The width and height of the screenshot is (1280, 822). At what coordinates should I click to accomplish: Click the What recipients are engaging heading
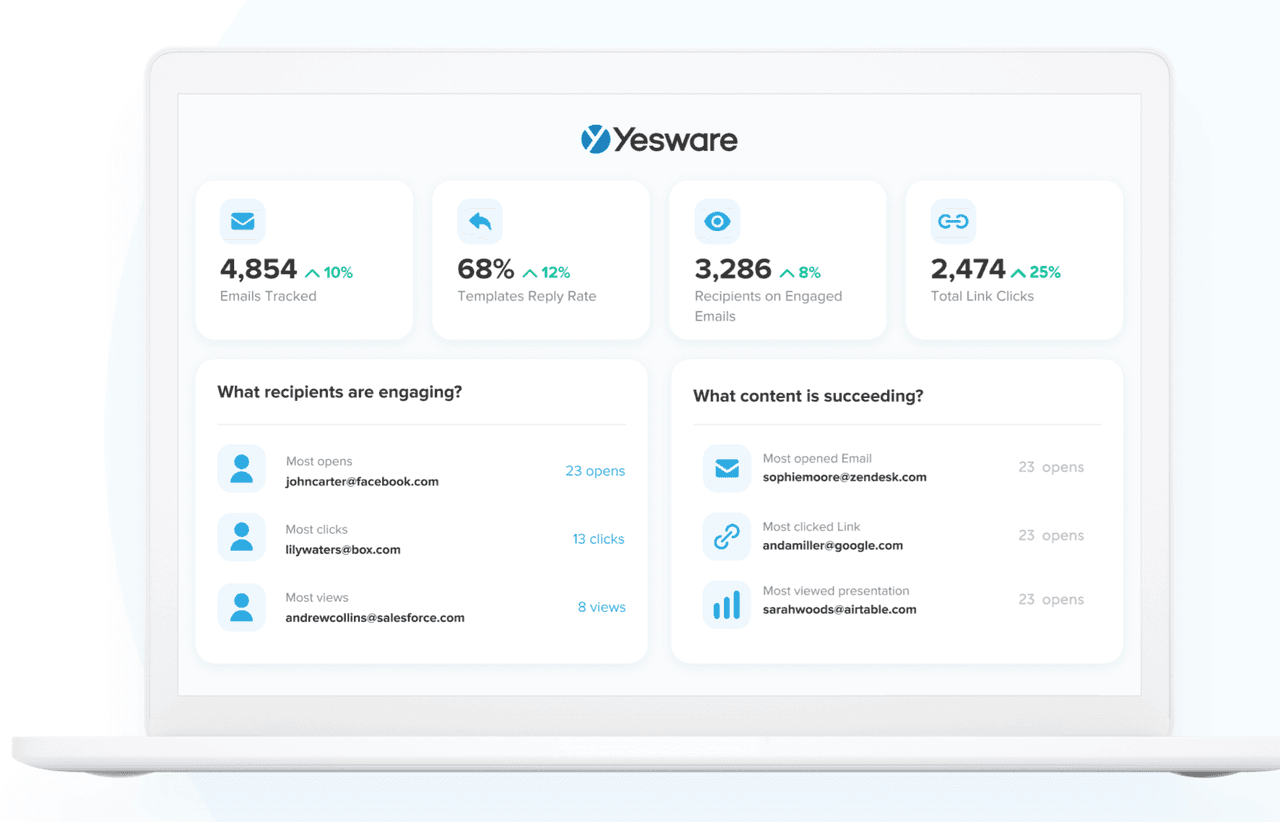point(339,391)
